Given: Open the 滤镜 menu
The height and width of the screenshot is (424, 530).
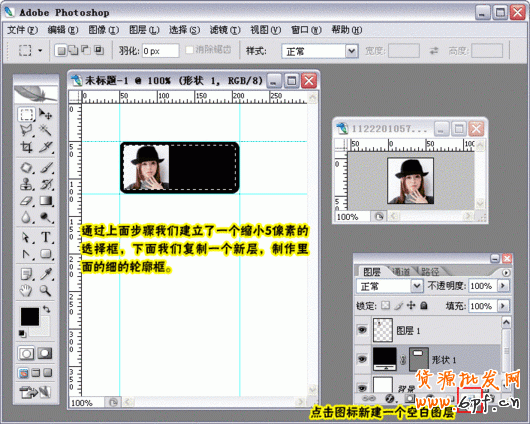Looking at the screenshot, I should point(224,30).
